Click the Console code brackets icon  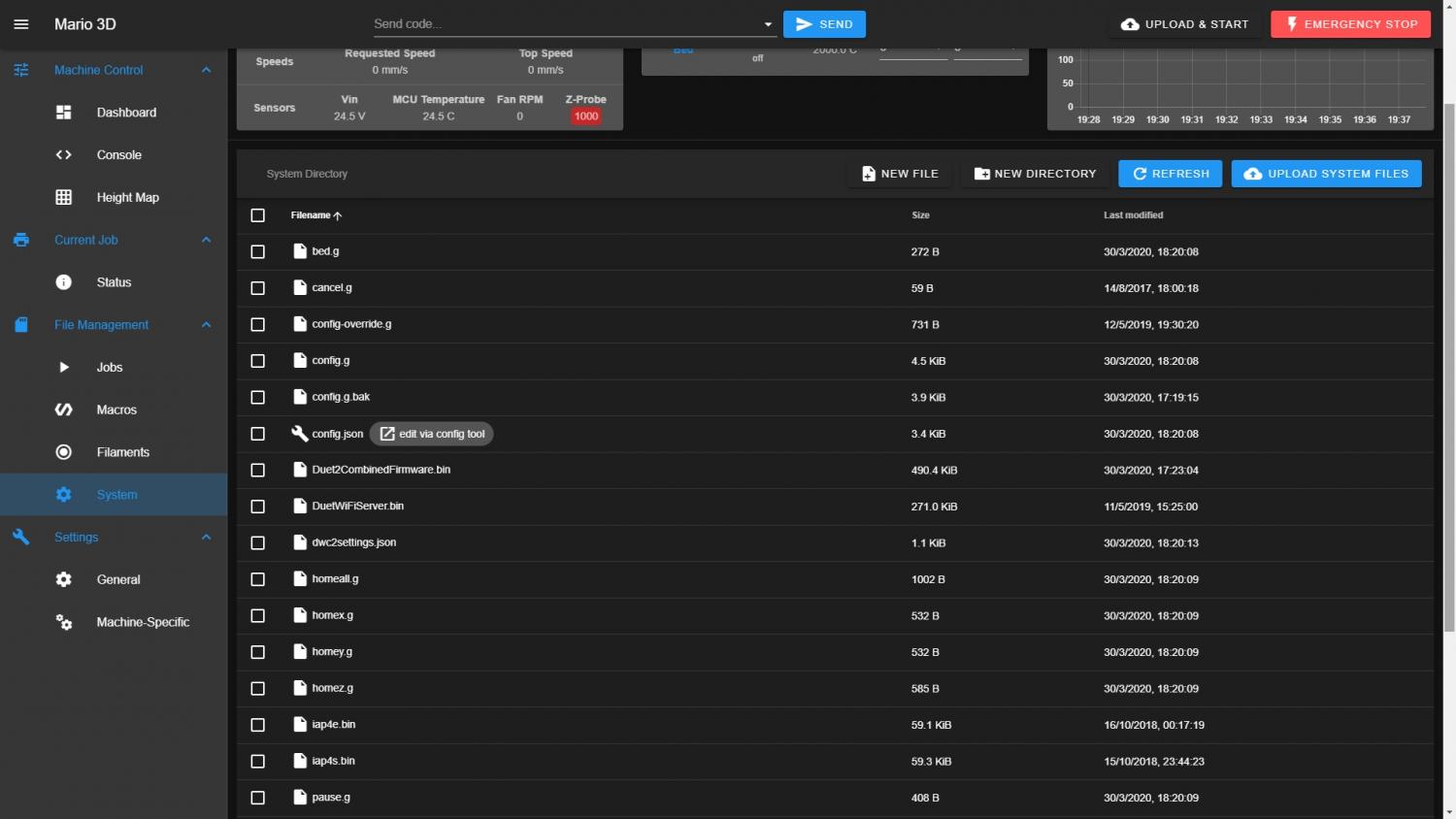point(64,155)
